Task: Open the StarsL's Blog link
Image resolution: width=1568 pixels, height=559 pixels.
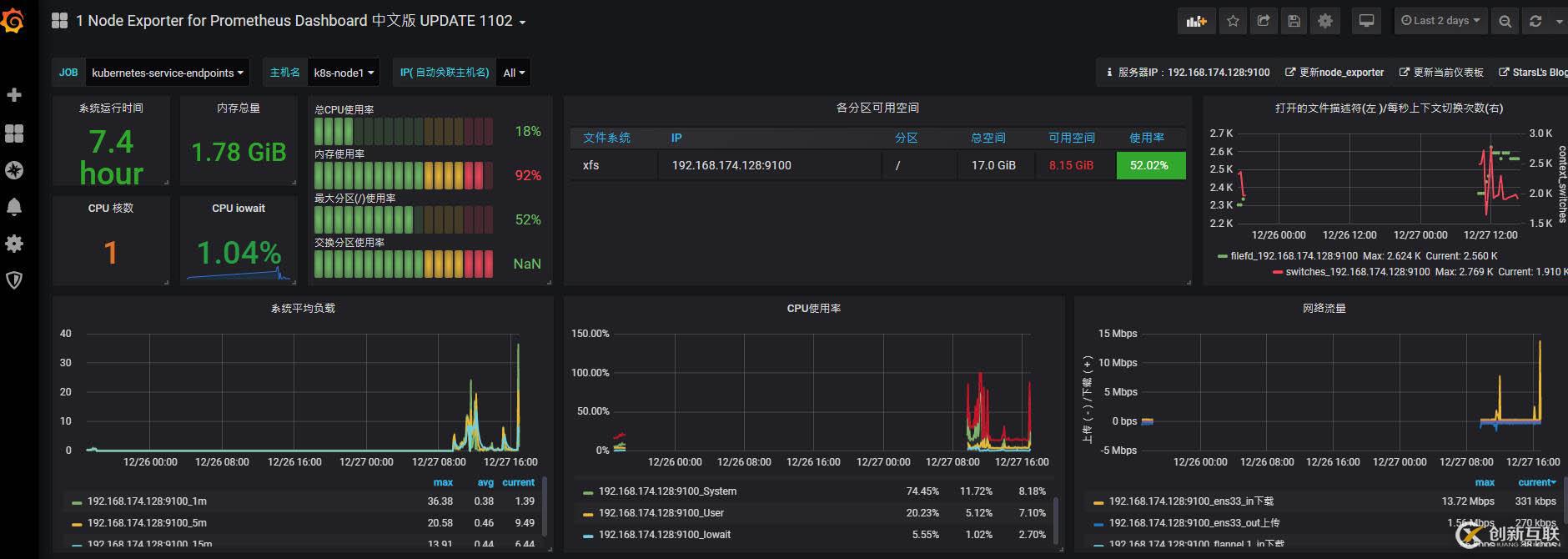Action: tap(1533, 73)
